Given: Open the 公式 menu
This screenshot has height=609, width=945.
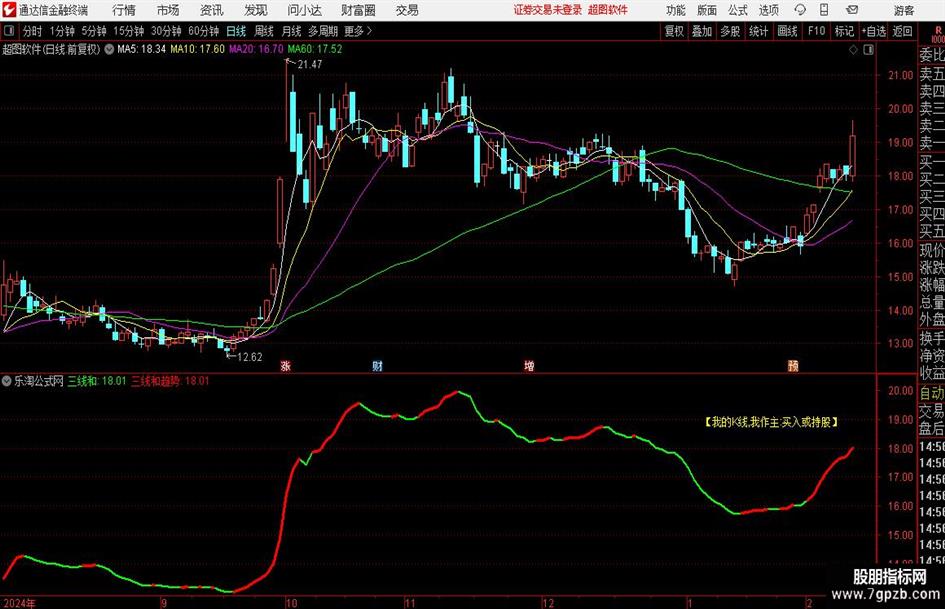Looking at the screenshot, I should [737, 10].
